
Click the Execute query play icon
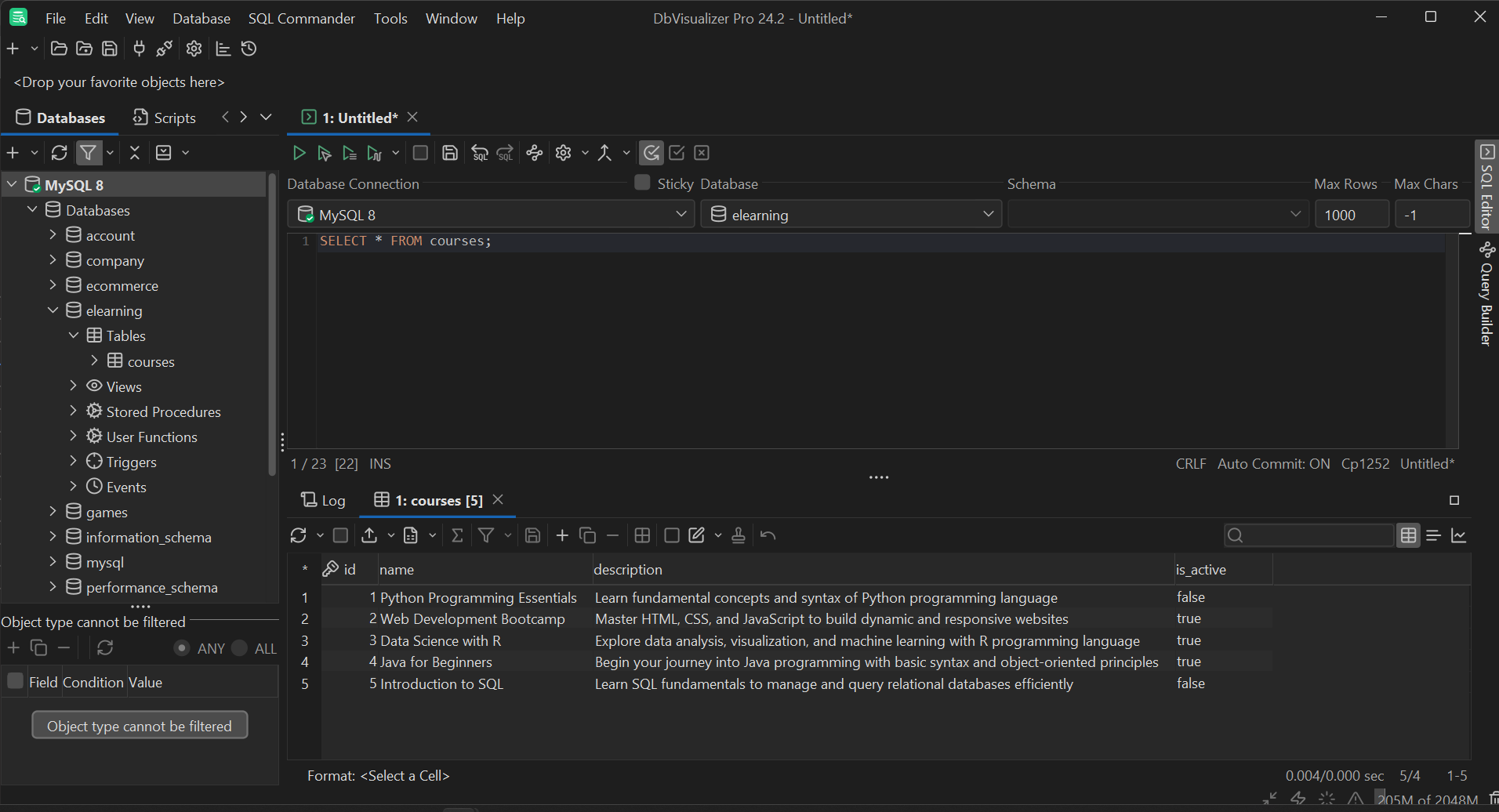[299, 153]
